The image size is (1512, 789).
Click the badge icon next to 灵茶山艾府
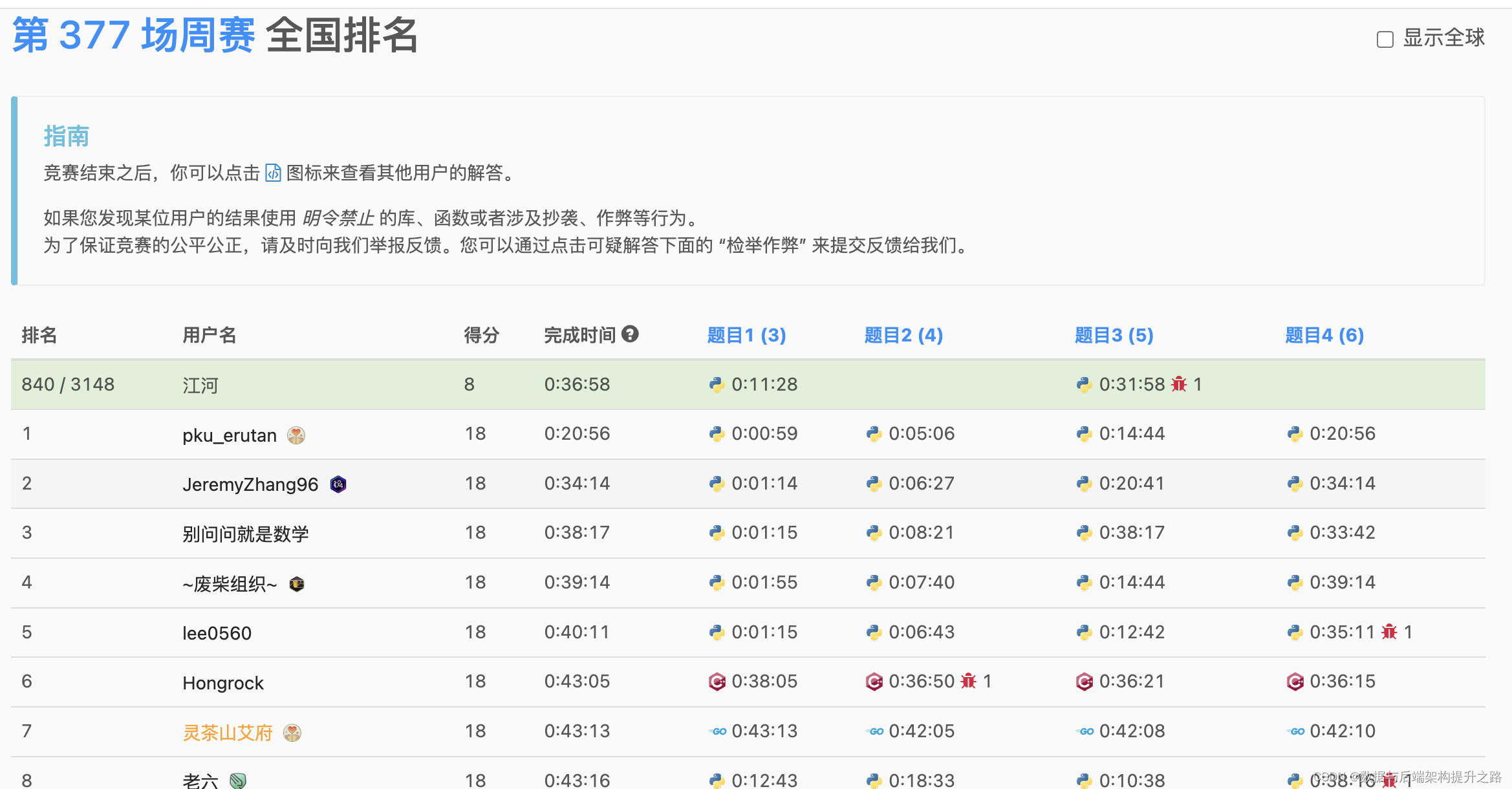[292, 733]
